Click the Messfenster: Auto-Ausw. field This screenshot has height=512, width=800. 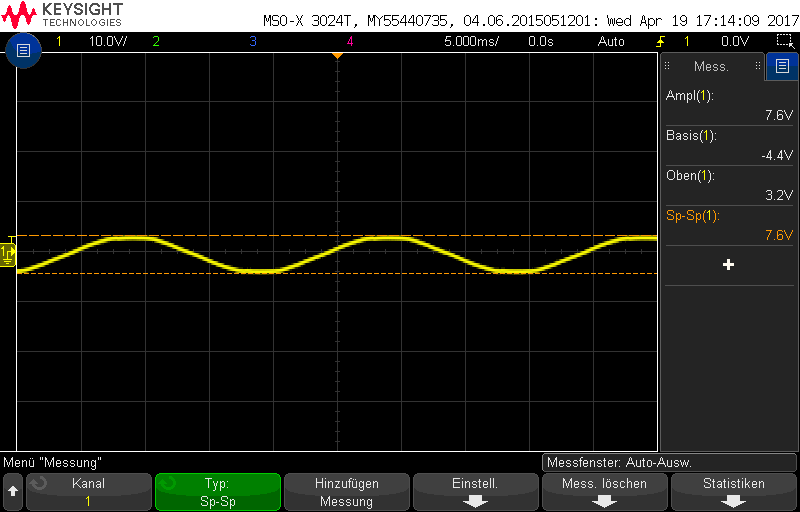[669, 463]
